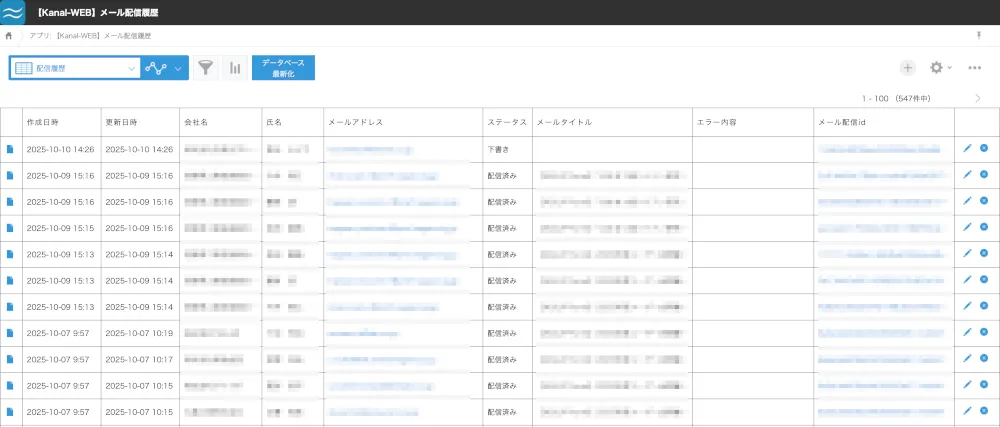Click the plus icon to add record

[x=907, y=68]
